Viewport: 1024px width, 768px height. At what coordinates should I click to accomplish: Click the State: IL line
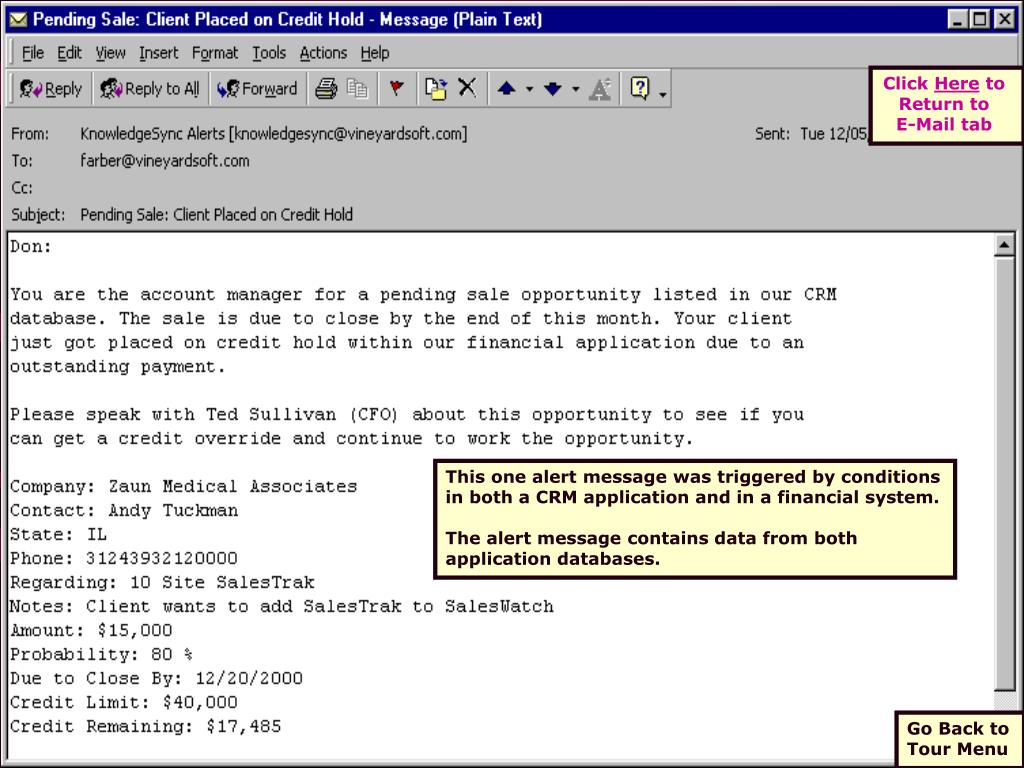58,535
